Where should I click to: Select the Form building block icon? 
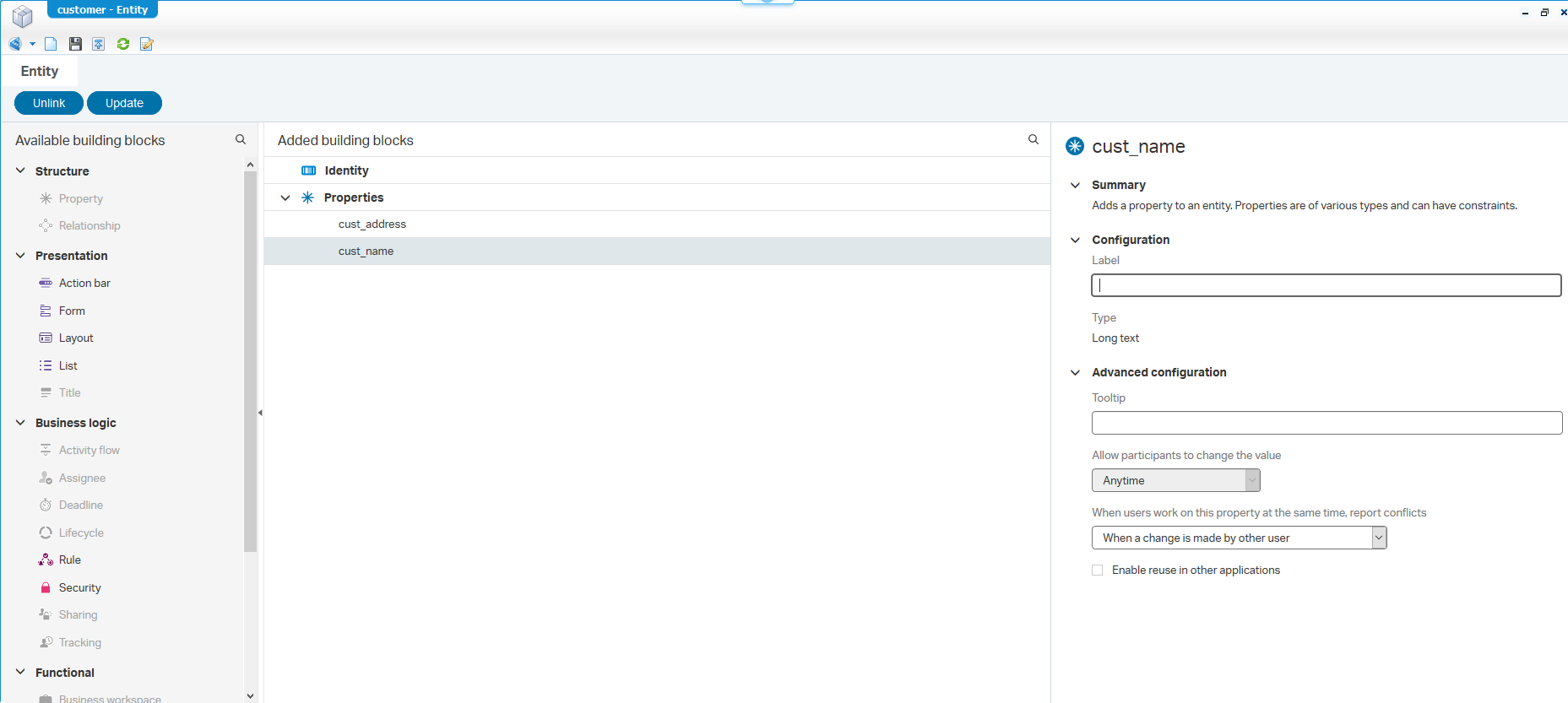pos(46,311)
